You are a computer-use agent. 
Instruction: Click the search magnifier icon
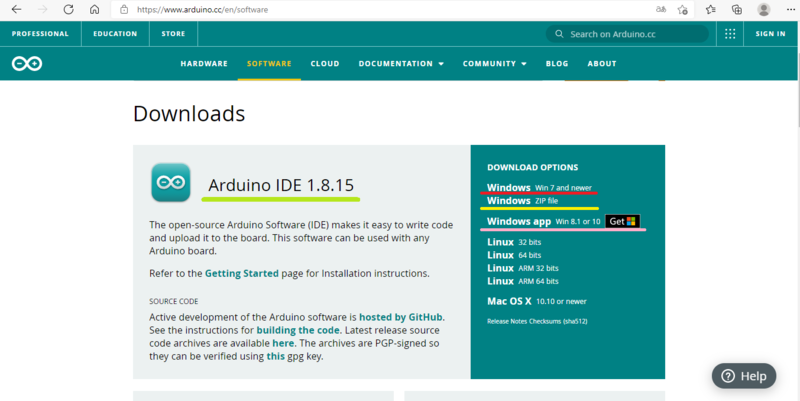click(559, 34)
